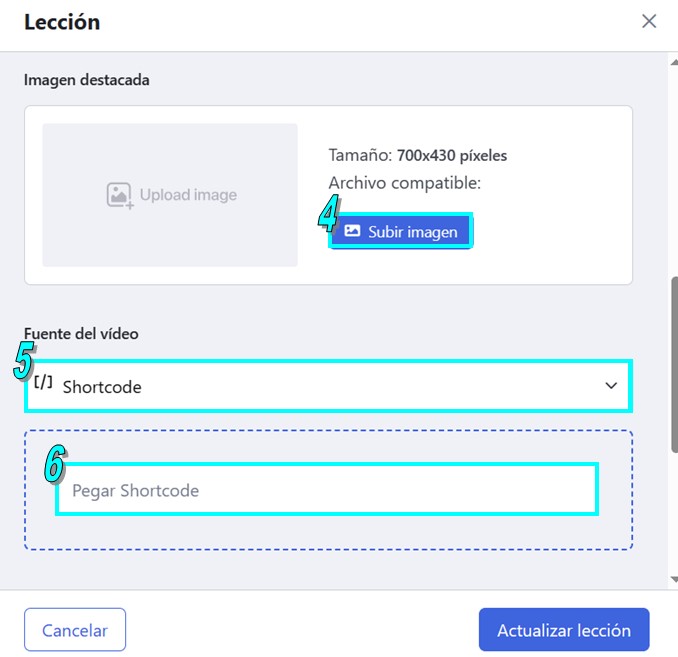Click the Shortcode bracket icon

[43, 382]
